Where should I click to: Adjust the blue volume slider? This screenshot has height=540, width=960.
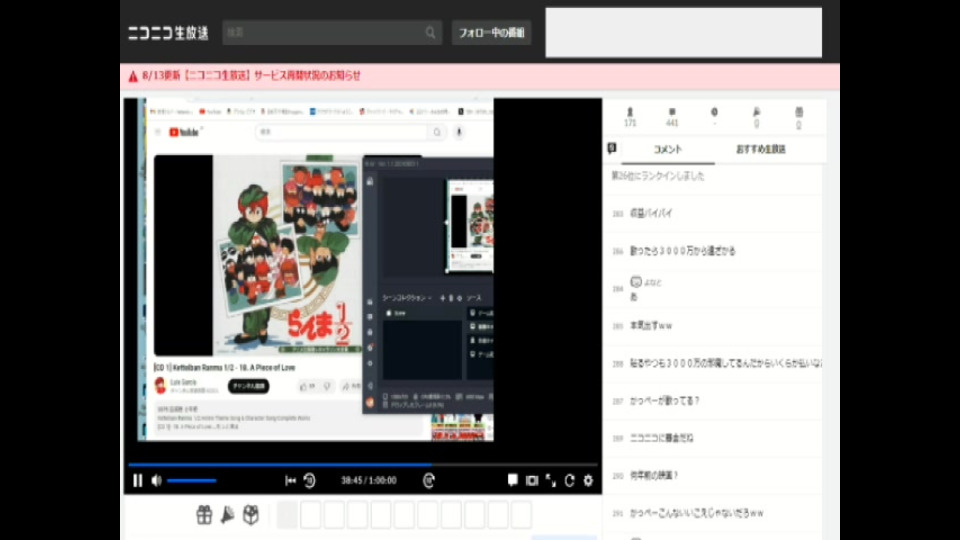click(x=192, y=481)
